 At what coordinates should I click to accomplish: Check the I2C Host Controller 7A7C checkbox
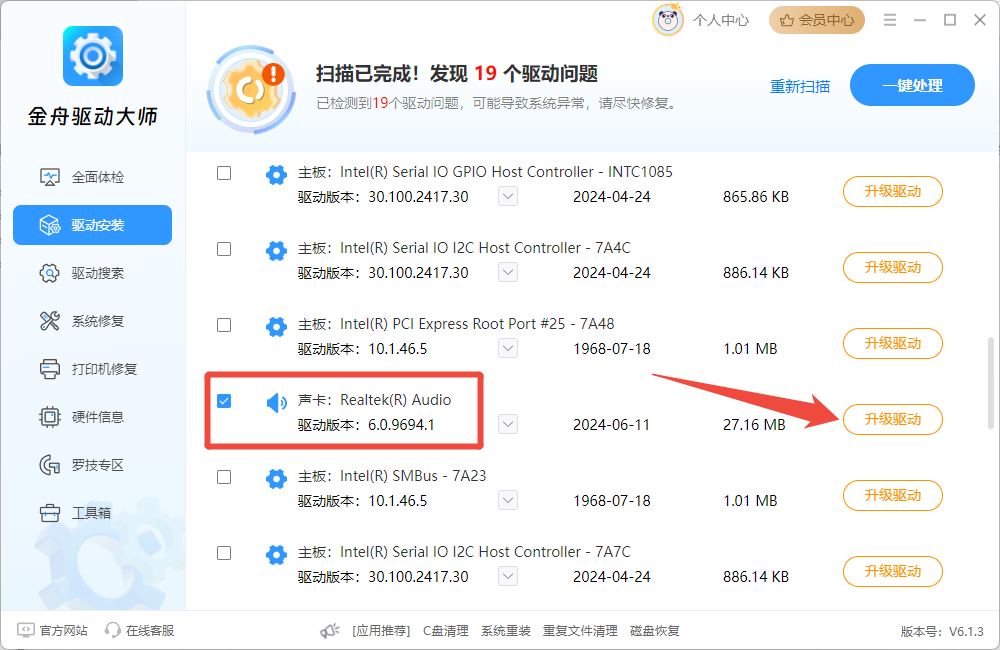coord(224,552)
